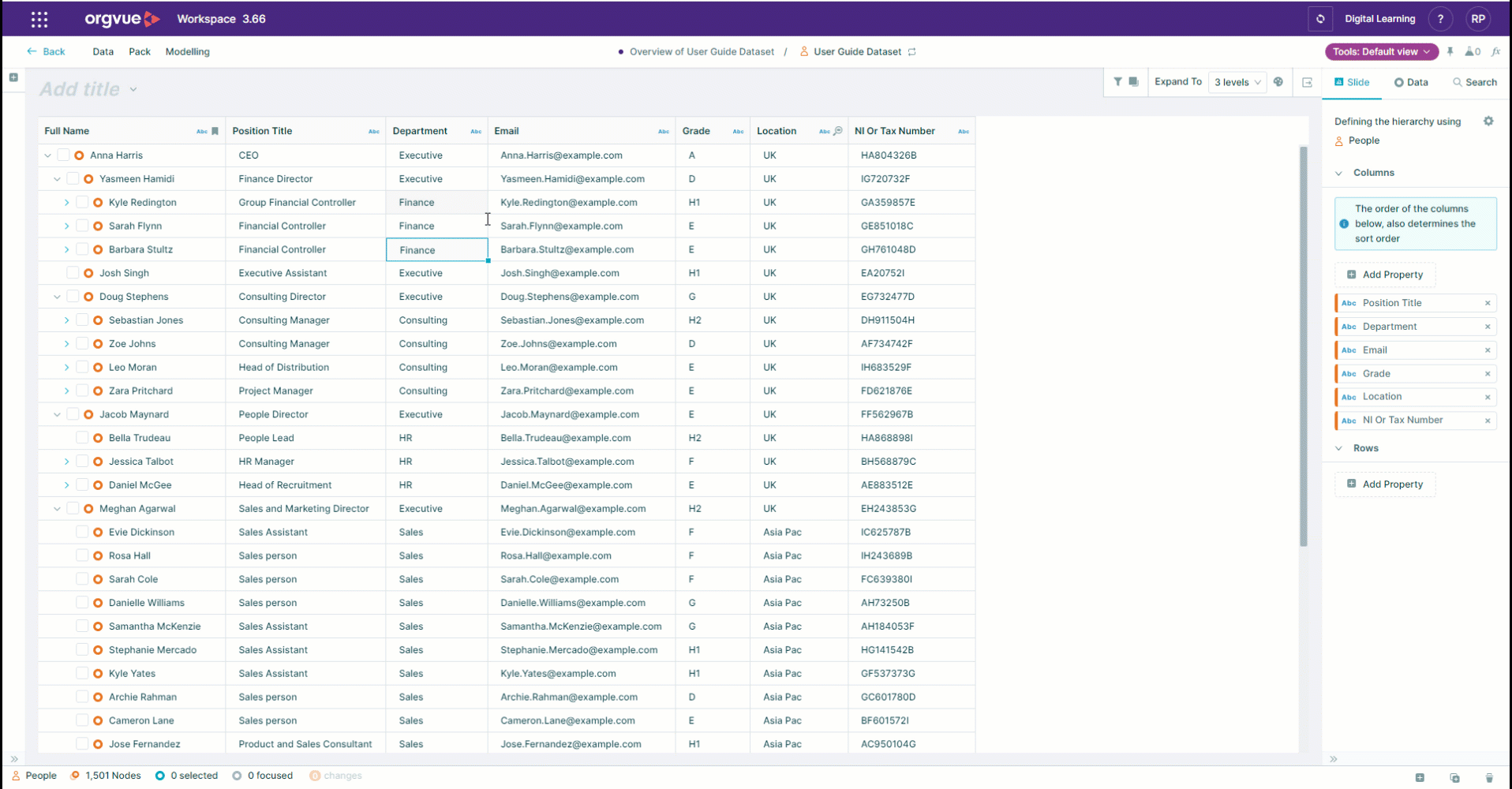This screenshot has height=789, width=1512.
Task: Click the table vertical scrollbar
Action: [1304, 346]
